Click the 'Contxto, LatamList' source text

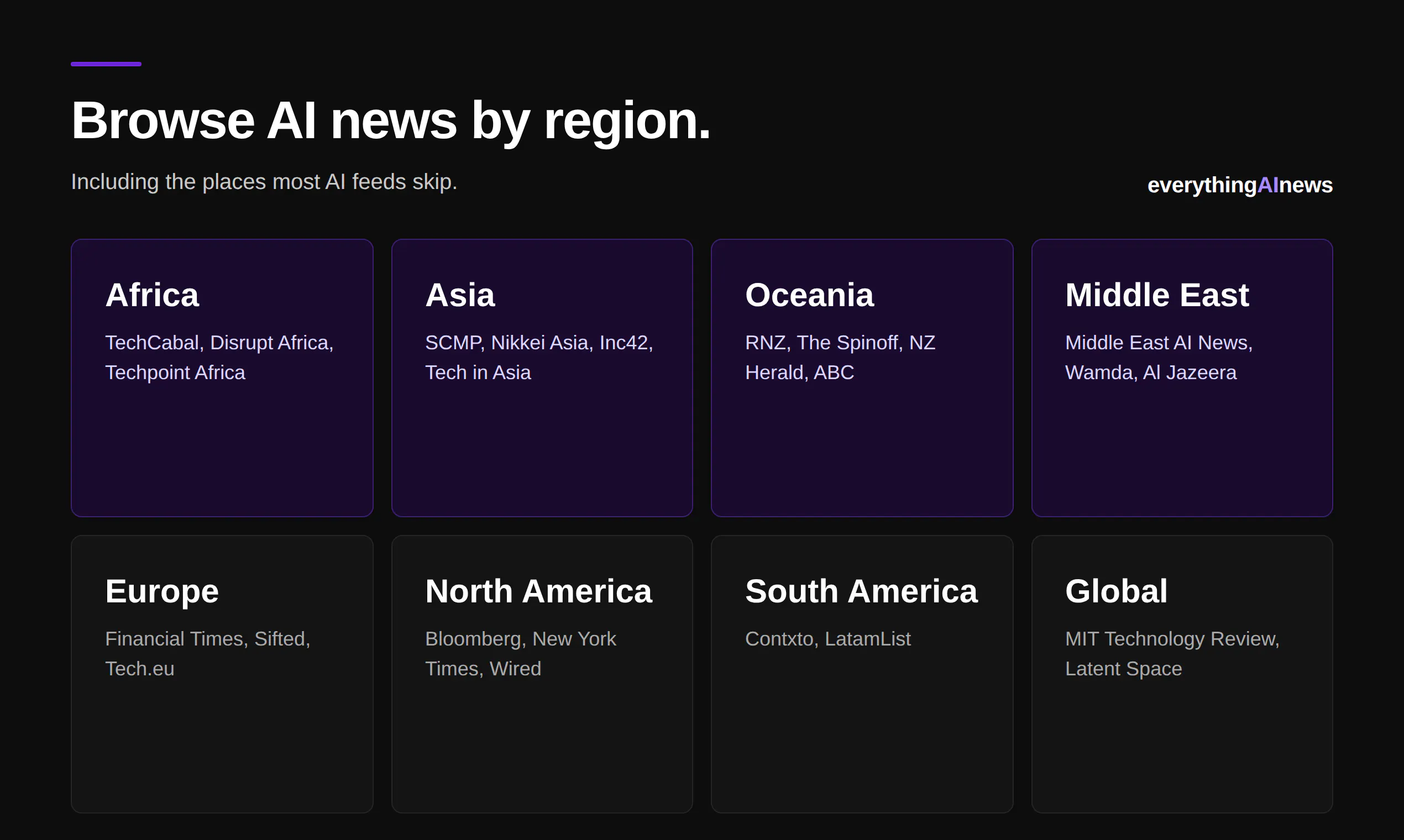[827, 639]
